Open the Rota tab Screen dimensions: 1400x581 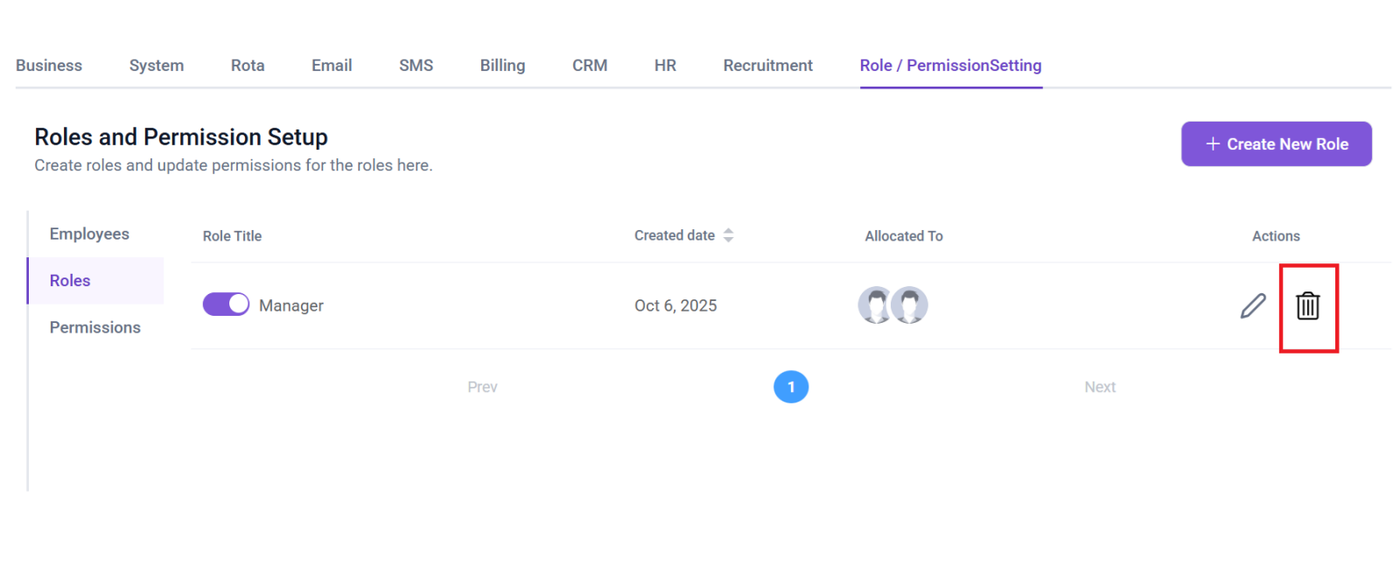(247, 66)
